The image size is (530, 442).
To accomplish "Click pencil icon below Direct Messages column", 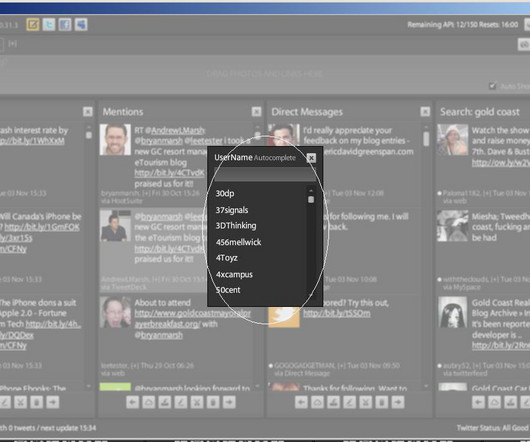I will coord(350,402).
